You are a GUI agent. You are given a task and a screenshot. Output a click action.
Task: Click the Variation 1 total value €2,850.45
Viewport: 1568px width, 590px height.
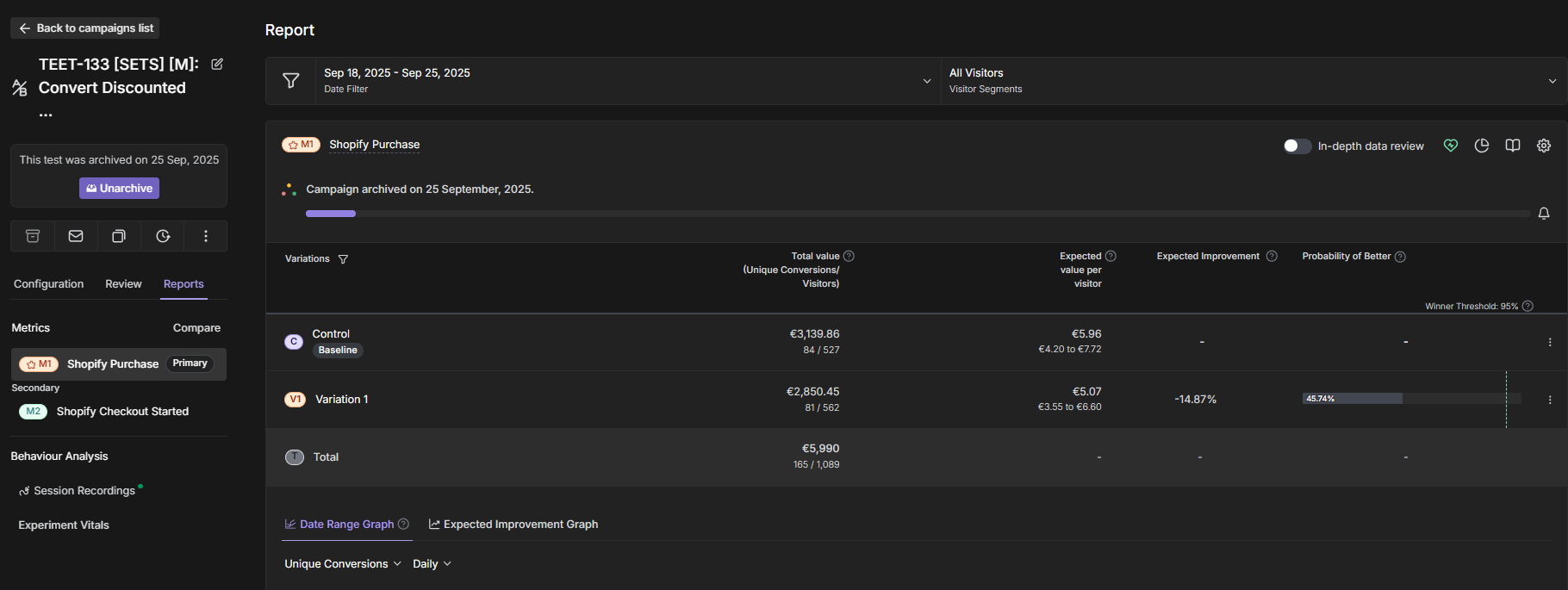[x=812, y=392]
